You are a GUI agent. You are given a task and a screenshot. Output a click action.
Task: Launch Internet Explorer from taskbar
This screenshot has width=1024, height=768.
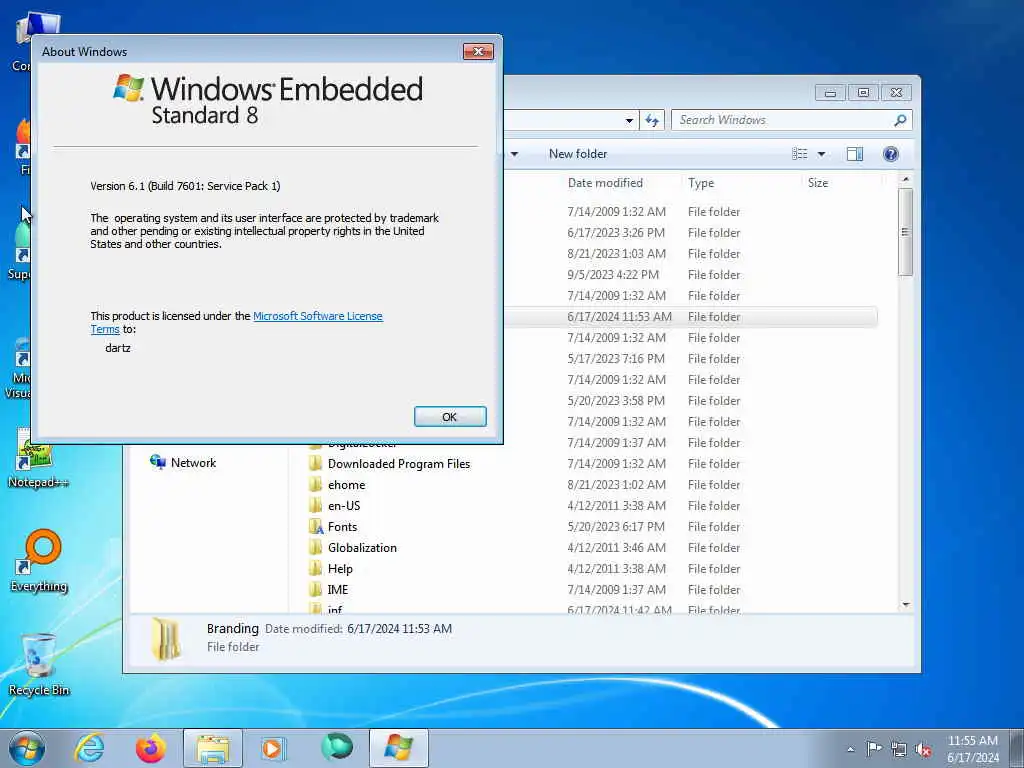click(89, 748)
